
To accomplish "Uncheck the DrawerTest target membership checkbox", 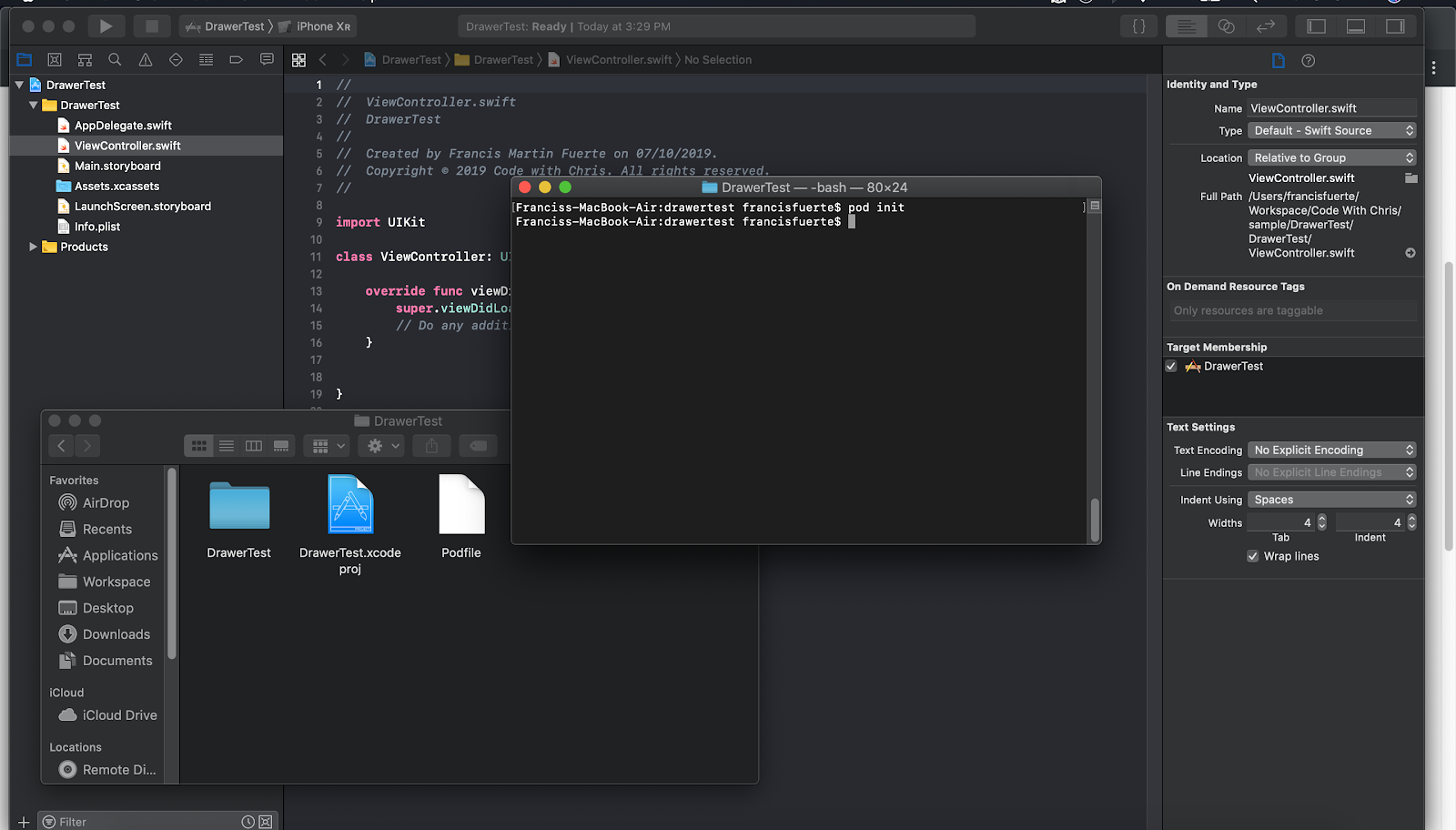I will click(x=1171, y=367).
